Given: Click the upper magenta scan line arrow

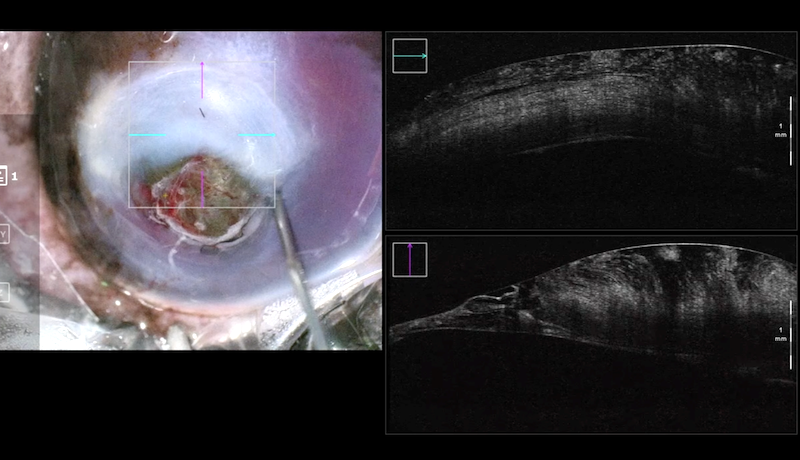Looking at the screenshot, I should 202,80.
